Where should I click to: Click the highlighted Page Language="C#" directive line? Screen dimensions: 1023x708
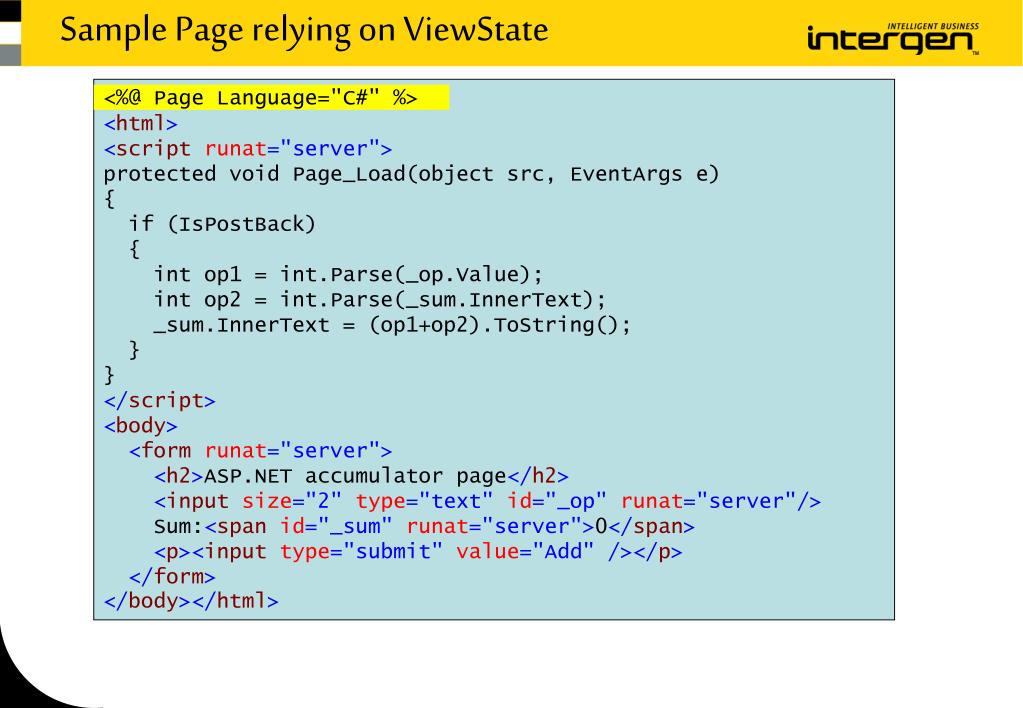pos(271,97)
